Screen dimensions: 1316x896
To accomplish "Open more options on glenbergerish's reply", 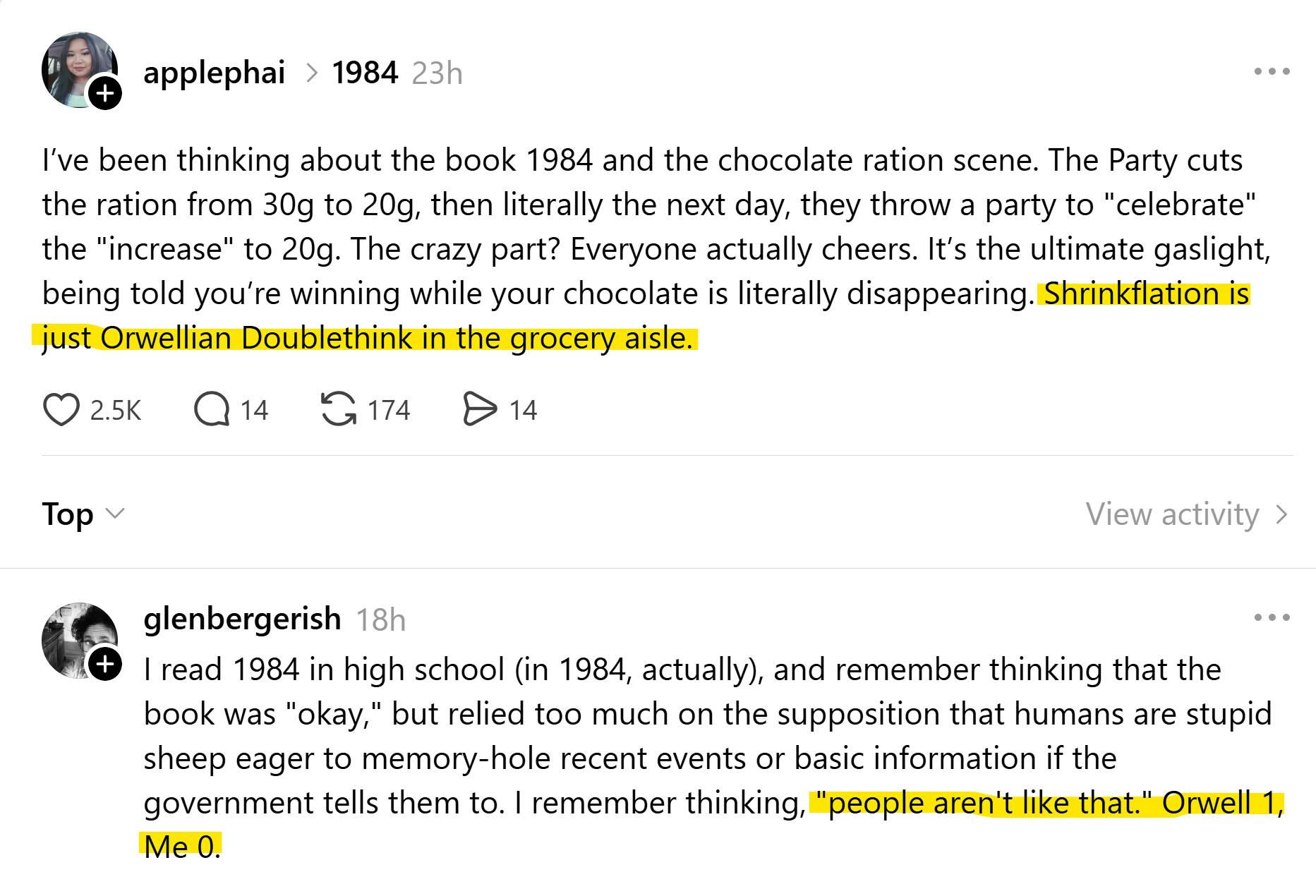I will pos(1272,618).
